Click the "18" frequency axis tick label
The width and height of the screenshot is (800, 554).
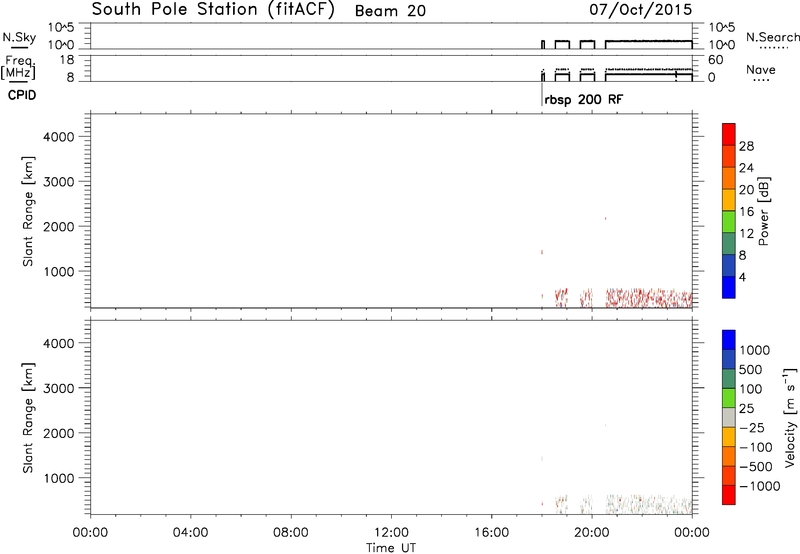point(67,60)
